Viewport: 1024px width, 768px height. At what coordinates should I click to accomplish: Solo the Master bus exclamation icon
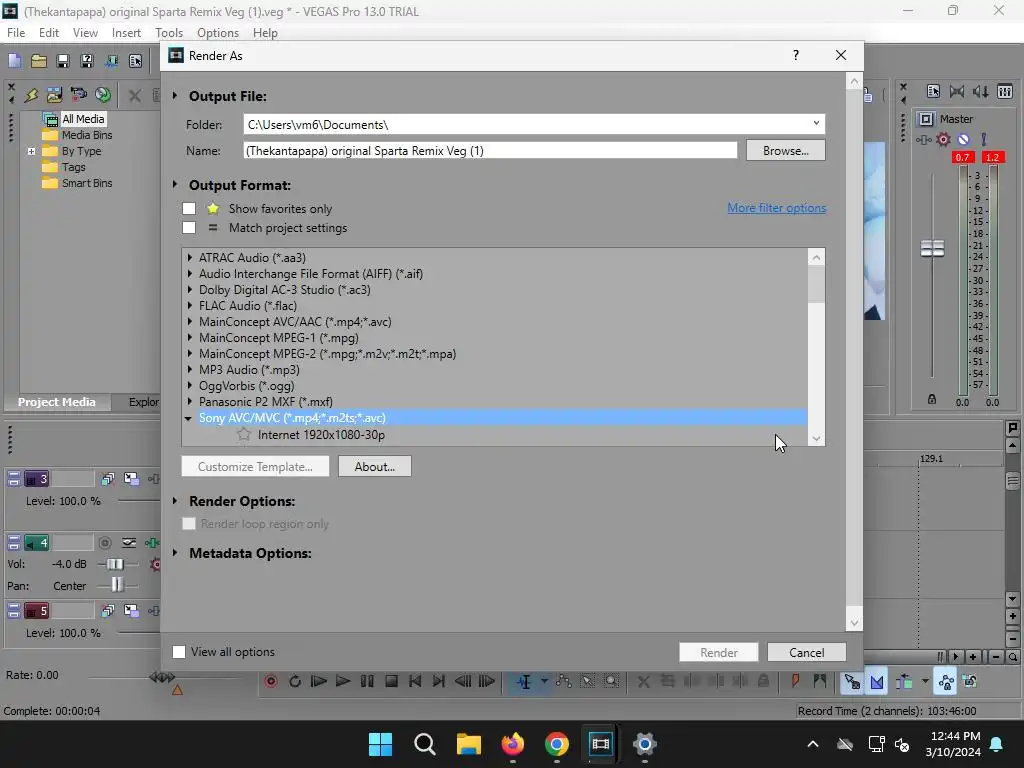tap(984, 139)
